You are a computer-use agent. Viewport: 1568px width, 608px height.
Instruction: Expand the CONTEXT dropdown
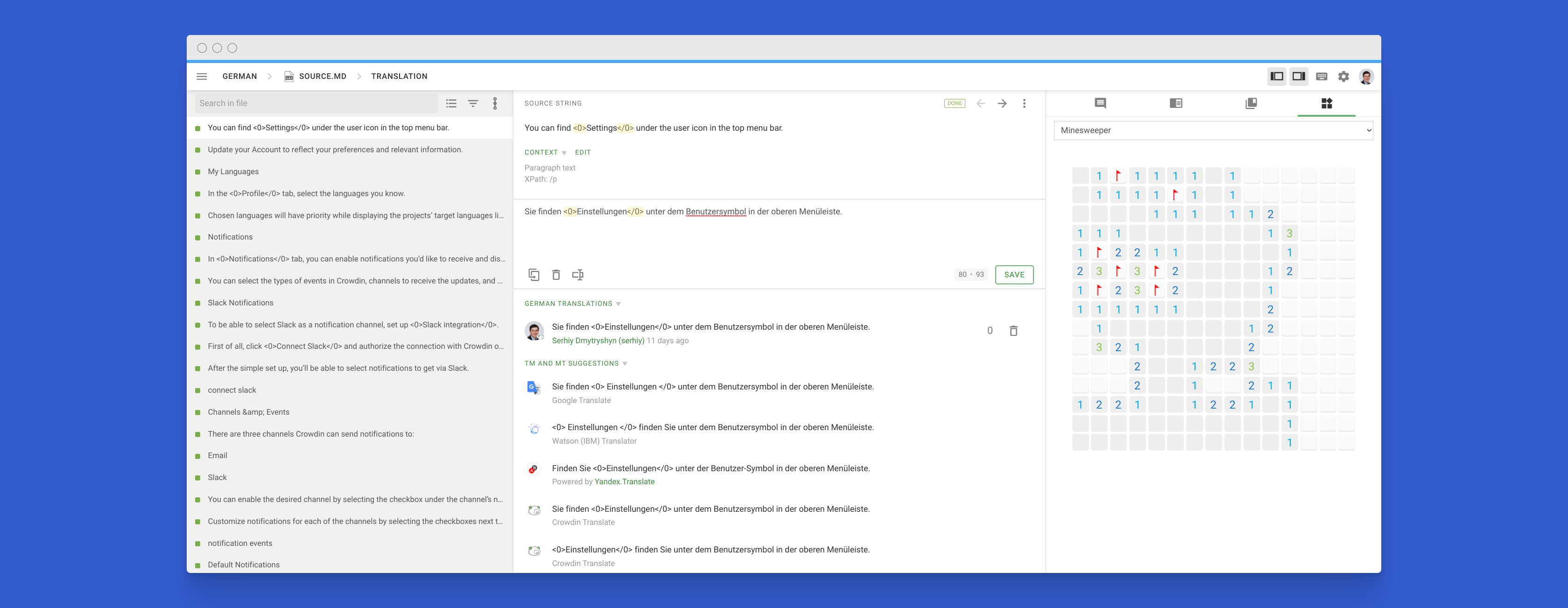pyautogui.click(x=545, y=152)
